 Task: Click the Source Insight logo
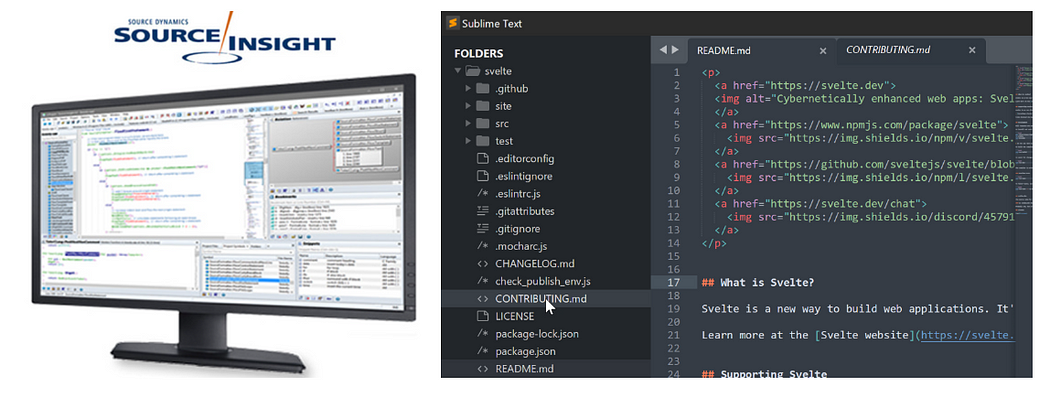224,39
